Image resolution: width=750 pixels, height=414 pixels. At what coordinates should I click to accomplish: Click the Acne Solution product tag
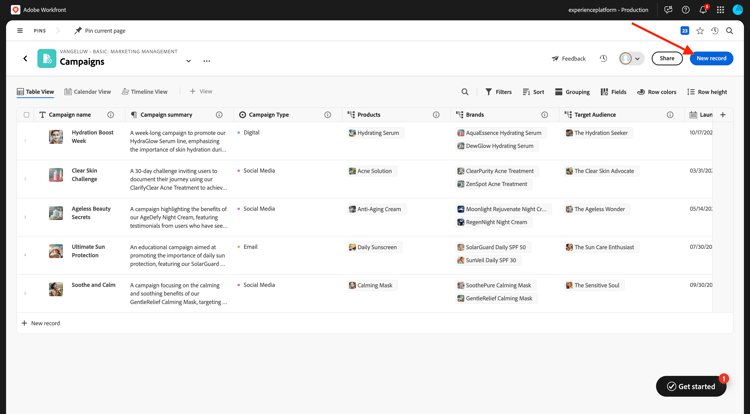click(371, 171)
